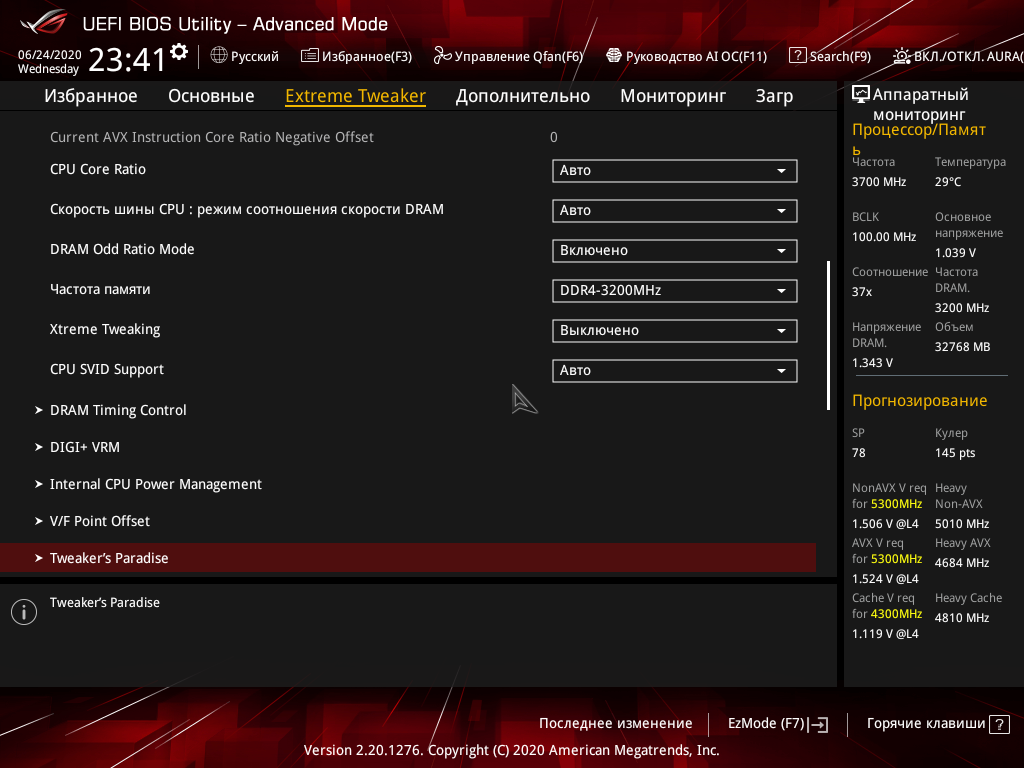Click the 3700 MHz frequency value
Screen dimensions: 1024x768
878,182
